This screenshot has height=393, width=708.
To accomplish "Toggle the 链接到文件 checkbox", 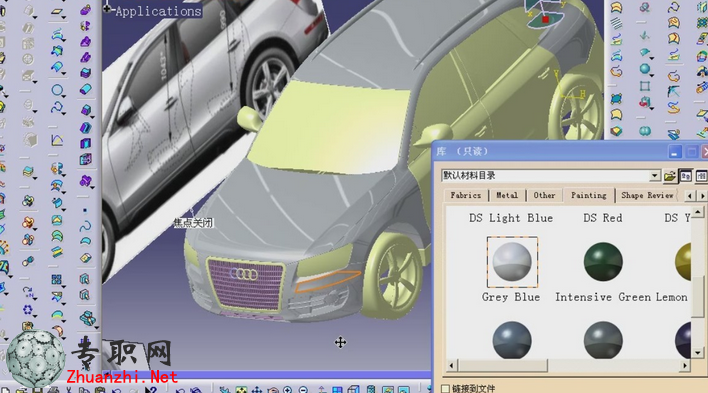I will [445, 388].
